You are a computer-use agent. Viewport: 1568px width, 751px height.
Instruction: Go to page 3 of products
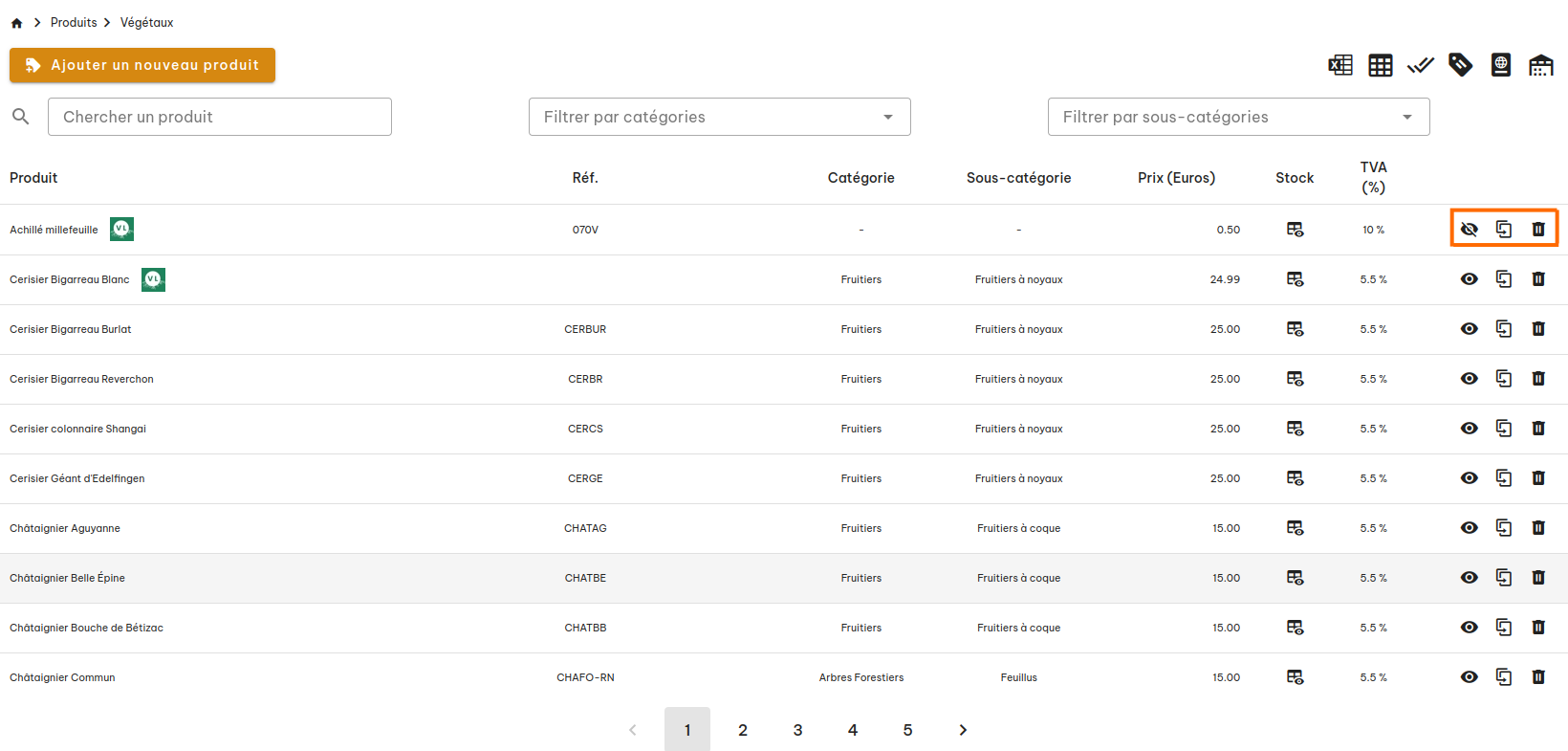pyautogui.click(x=797, y=730)
